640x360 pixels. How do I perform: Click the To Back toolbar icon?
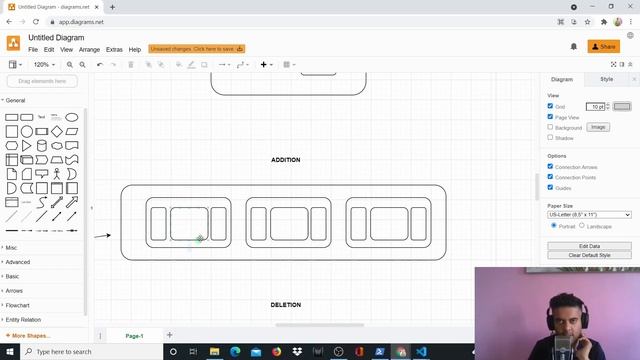[x=161, y=64]
